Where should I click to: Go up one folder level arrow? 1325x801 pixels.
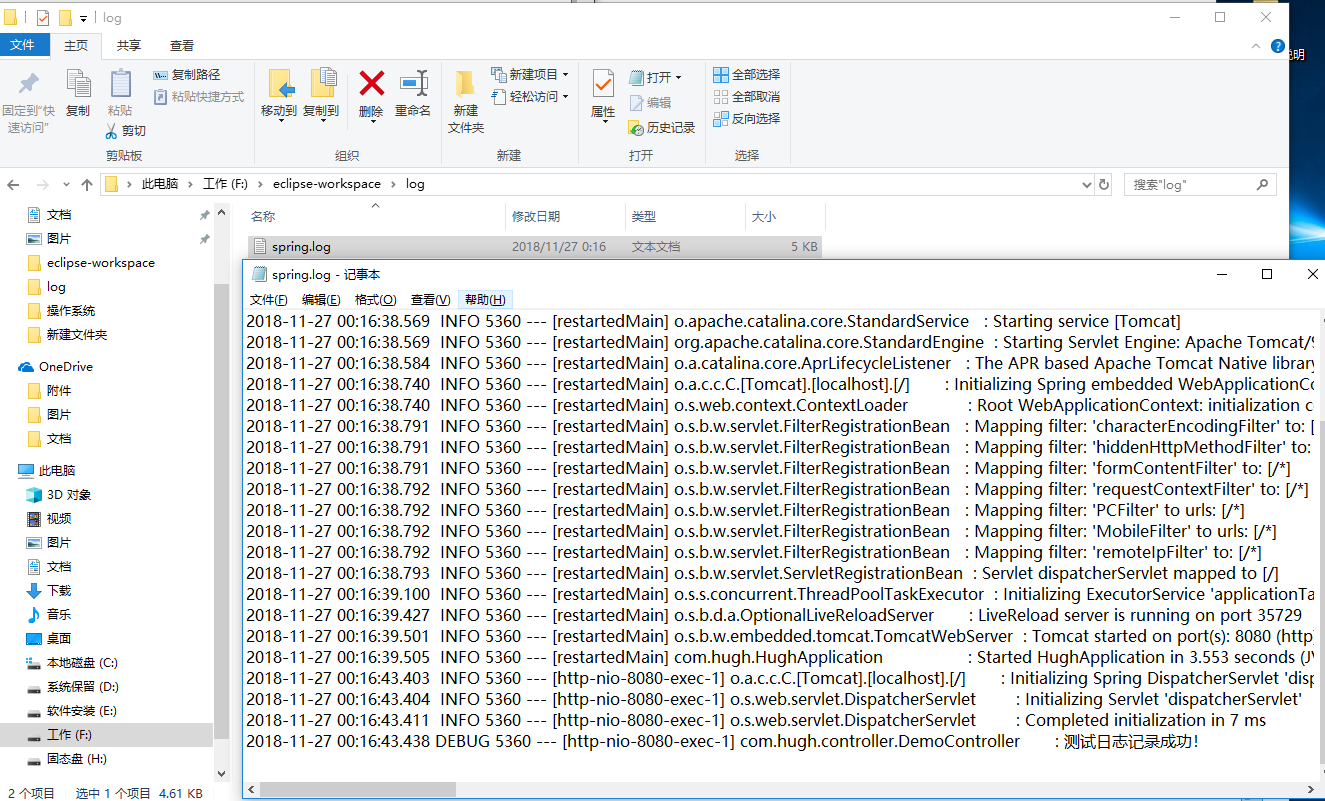87,185
